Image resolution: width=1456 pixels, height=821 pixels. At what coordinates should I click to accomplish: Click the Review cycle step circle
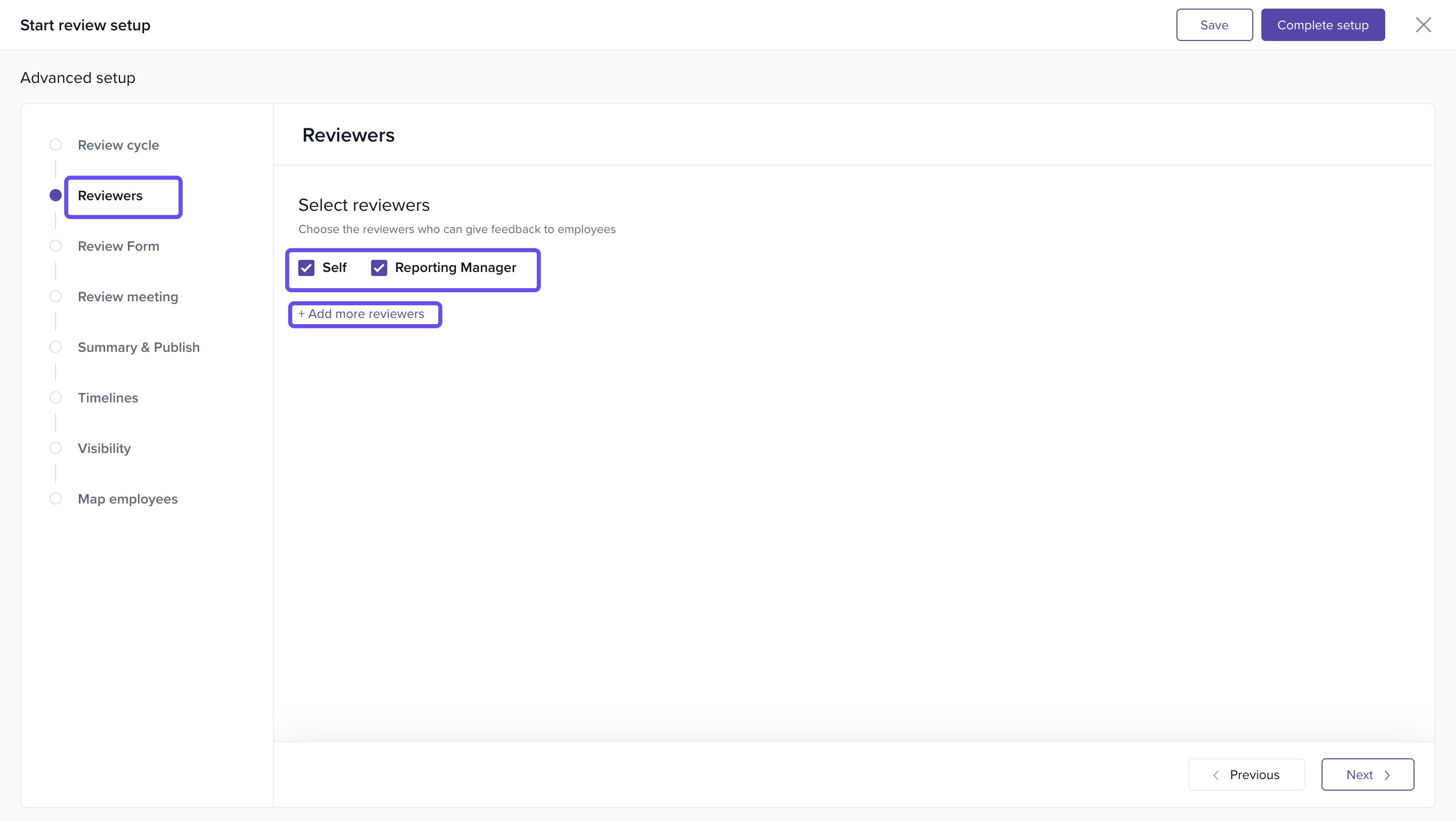[56, 145]
